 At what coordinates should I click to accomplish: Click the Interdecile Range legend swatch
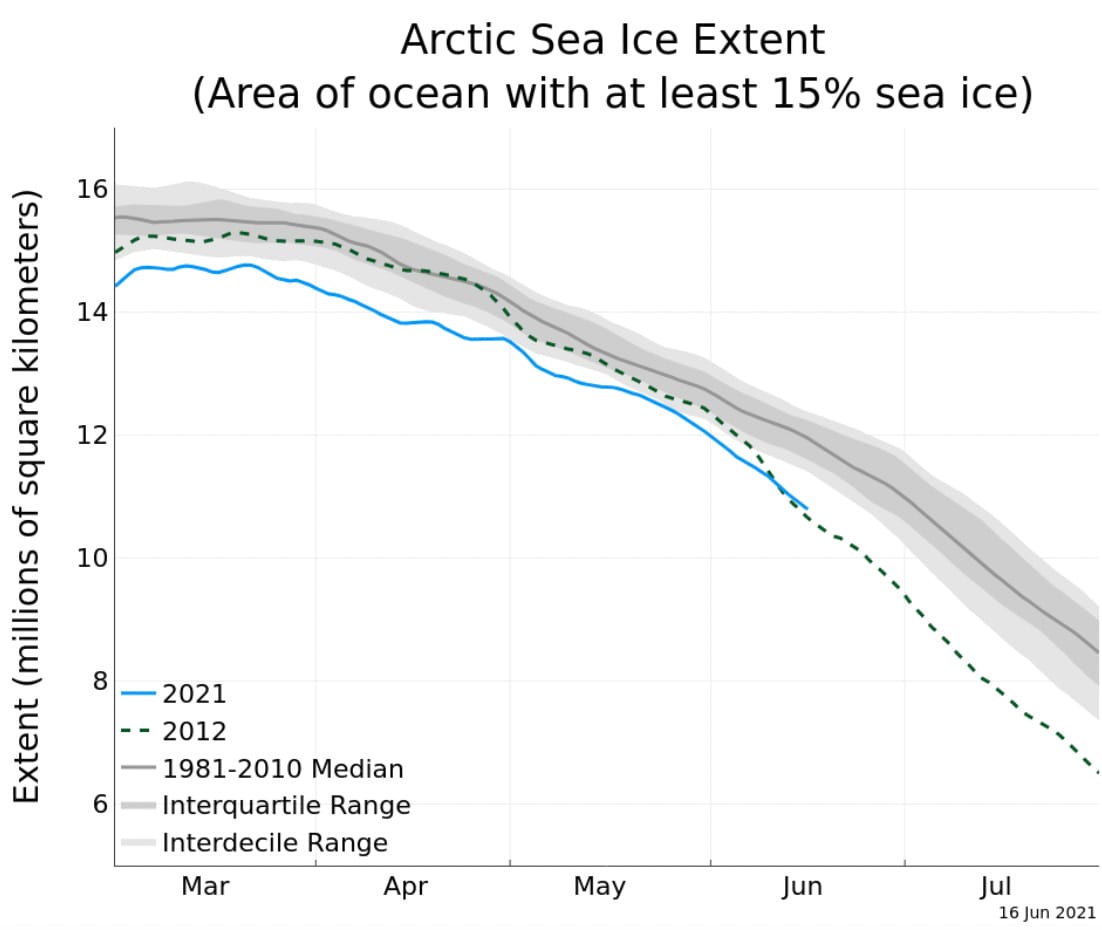click(139, 842)
